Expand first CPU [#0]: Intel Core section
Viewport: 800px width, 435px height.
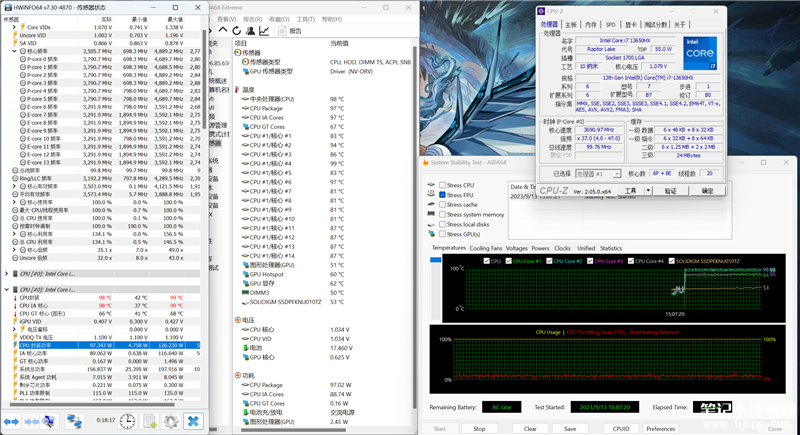pyautogui.click(x=7, y=274)
